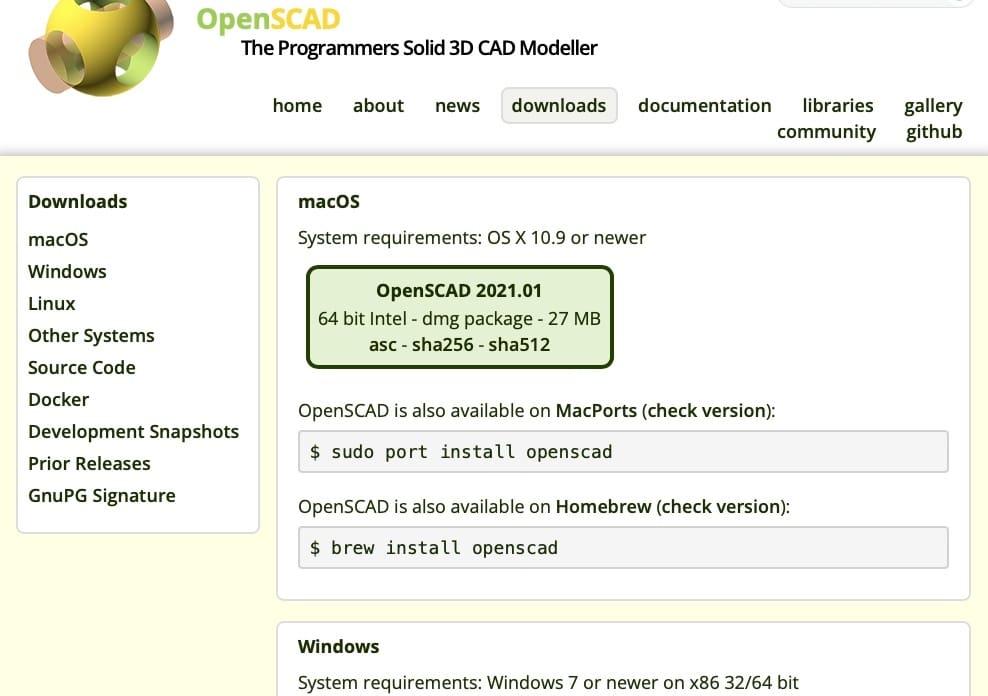Click check version link for Homebrew

tap(721, 507)
